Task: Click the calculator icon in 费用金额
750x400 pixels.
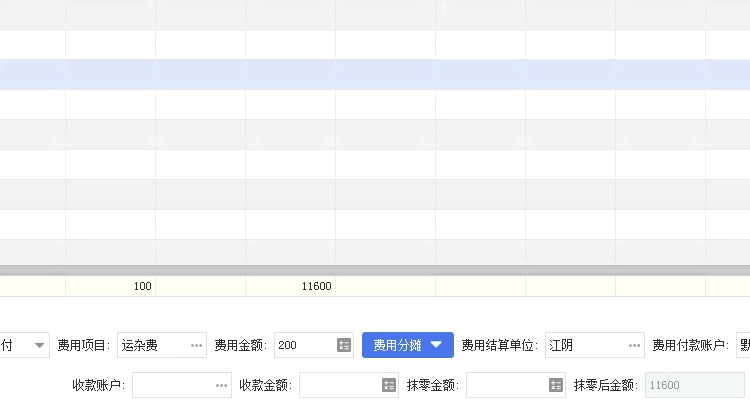Action: coord(343,345)
